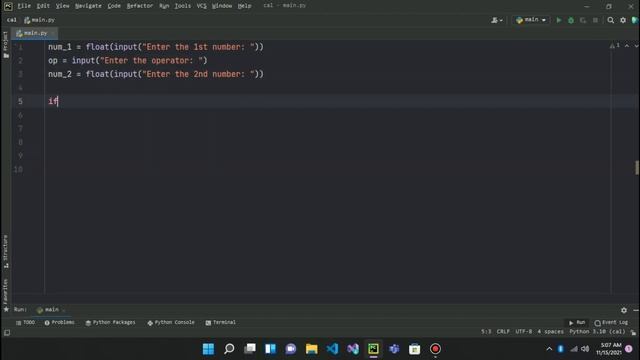Click the main.py breadcrumb in navigation bar
Screen dimensions: 640x360
[x=39, y=20]
